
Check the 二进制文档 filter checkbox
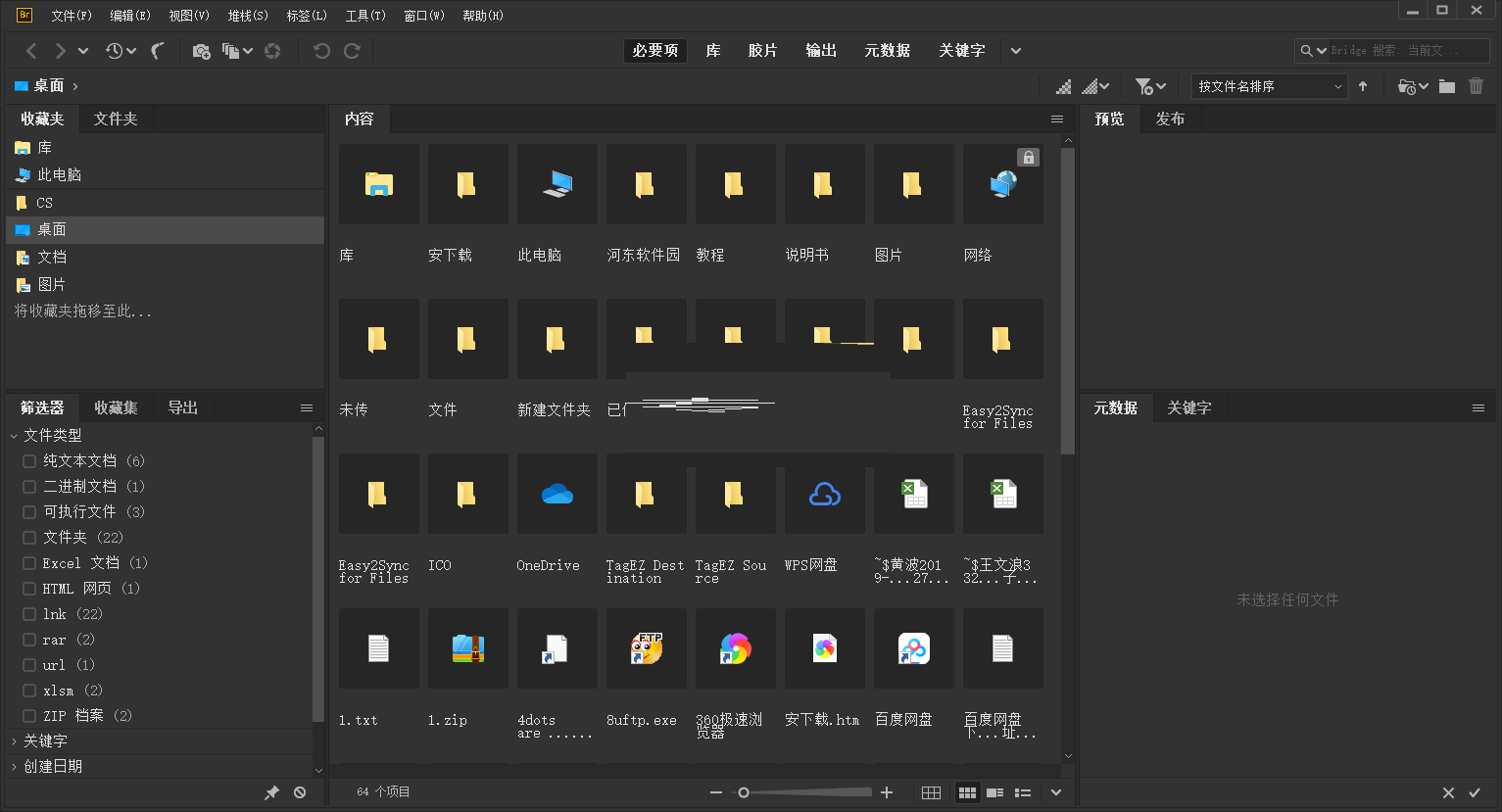(29, 487)
